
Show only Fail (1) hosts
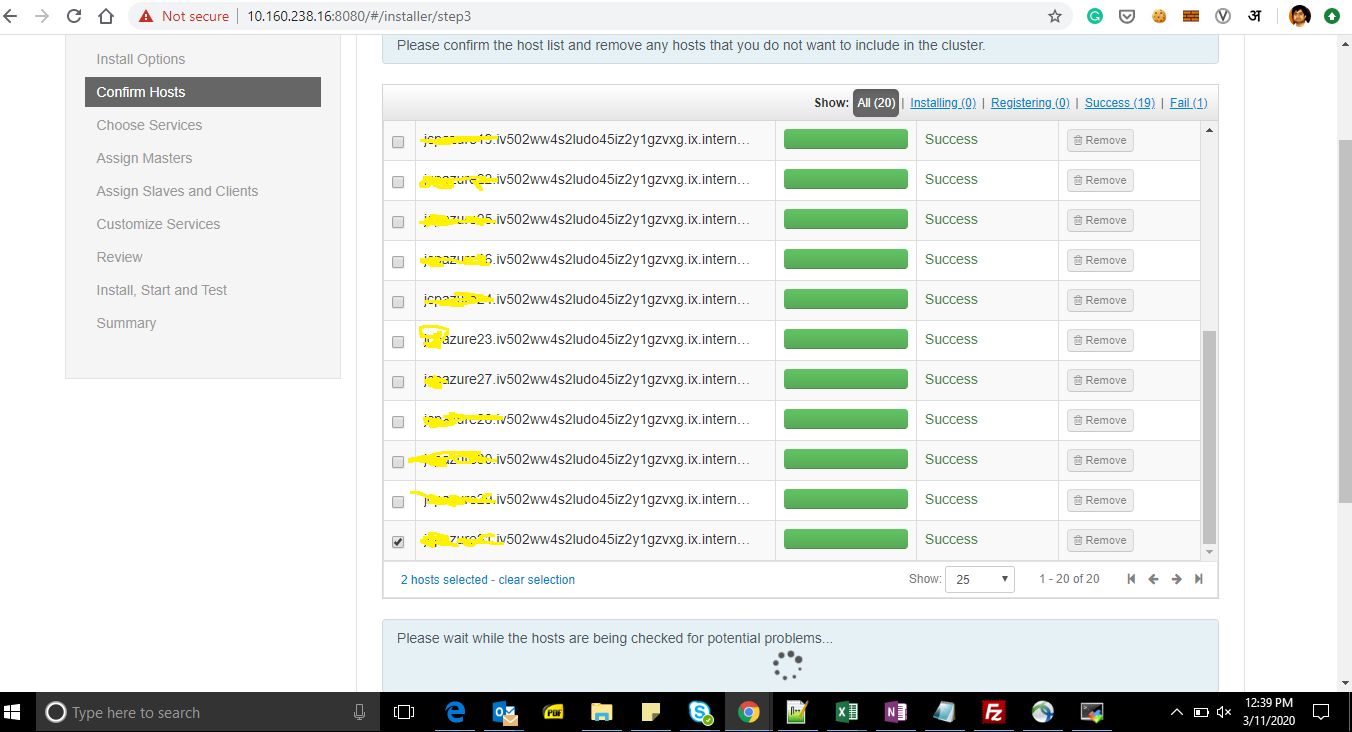(1188, 102)
